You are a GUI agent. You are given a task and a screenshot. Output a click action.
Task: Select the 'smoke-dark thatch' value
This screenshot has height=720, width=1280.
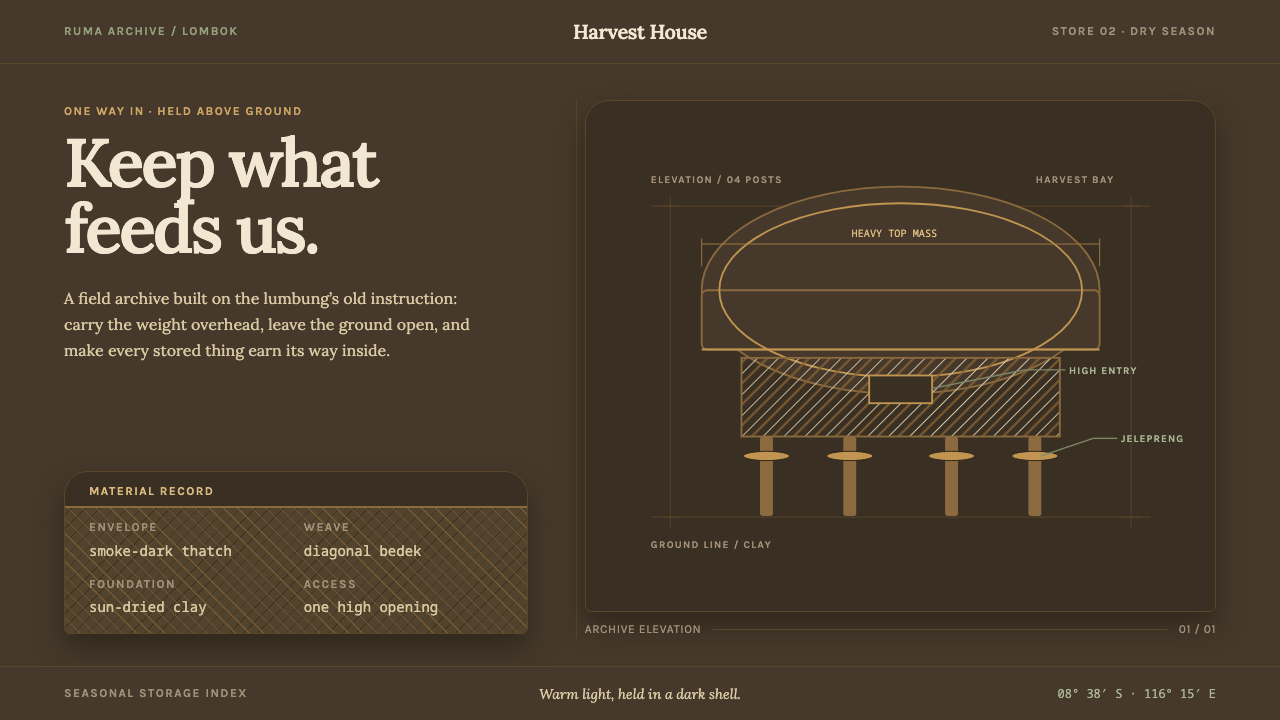tap(160, 551)
